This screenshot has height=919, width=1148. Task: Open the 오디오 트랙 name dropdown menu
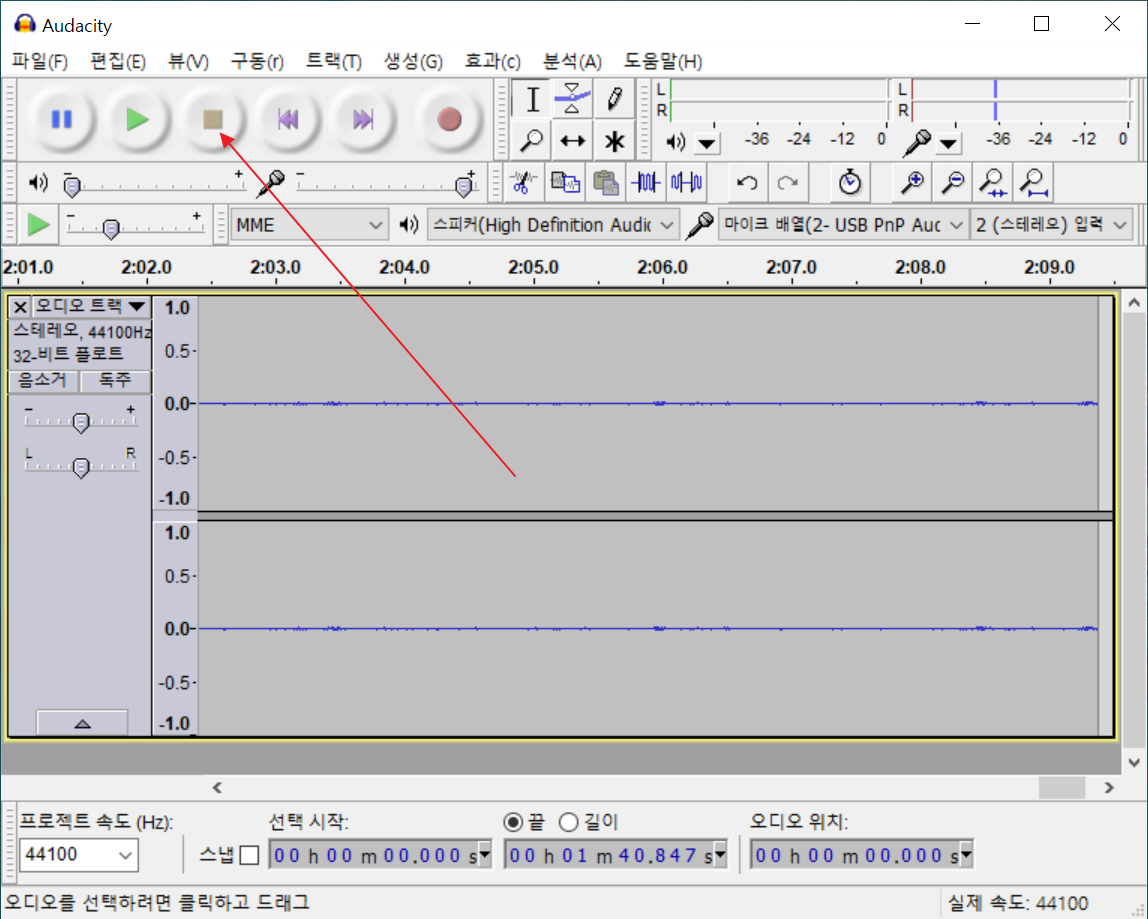[x=91, y=306]
